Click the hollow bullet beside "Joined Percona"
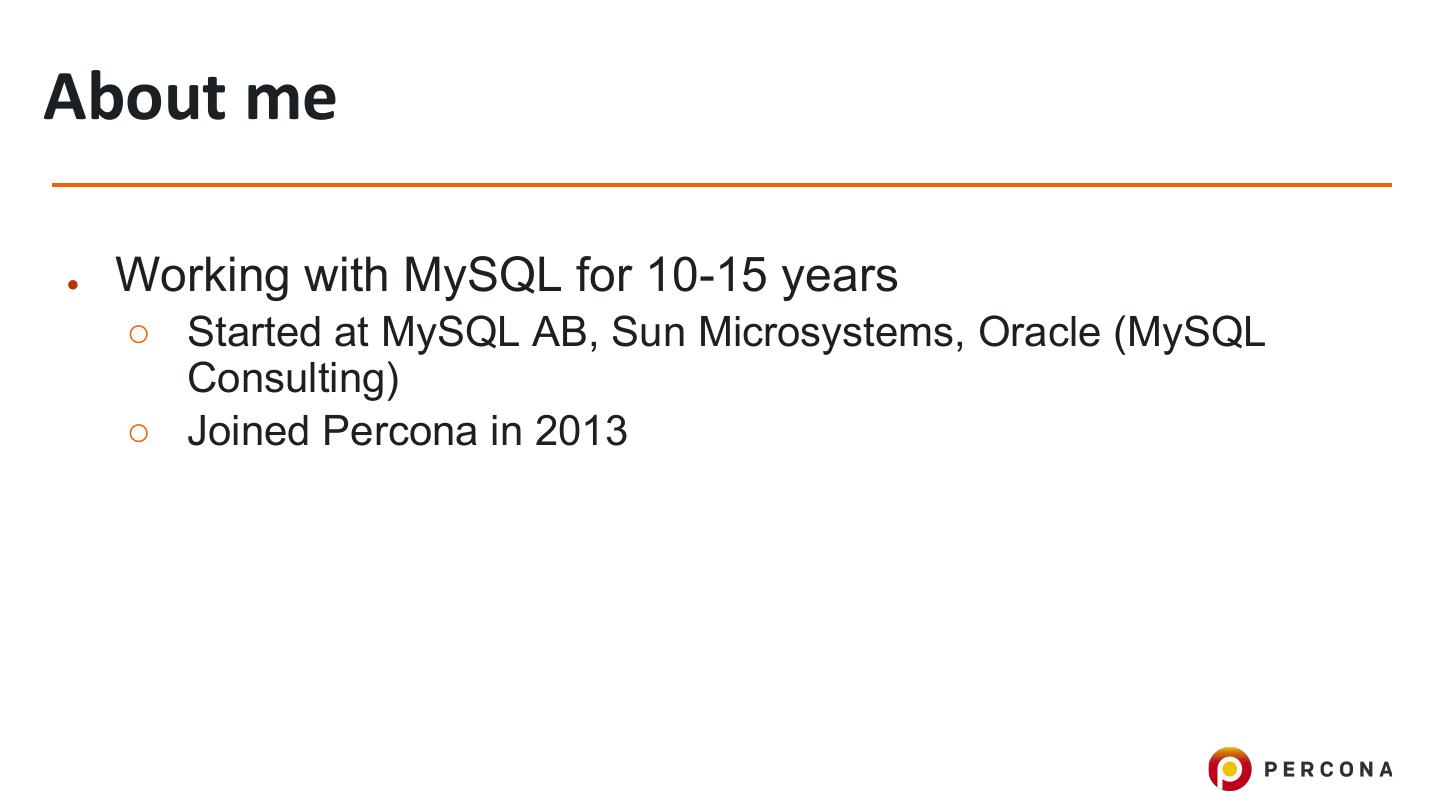The width and height of the screenshot is (1440, 810). pos(139,433)
